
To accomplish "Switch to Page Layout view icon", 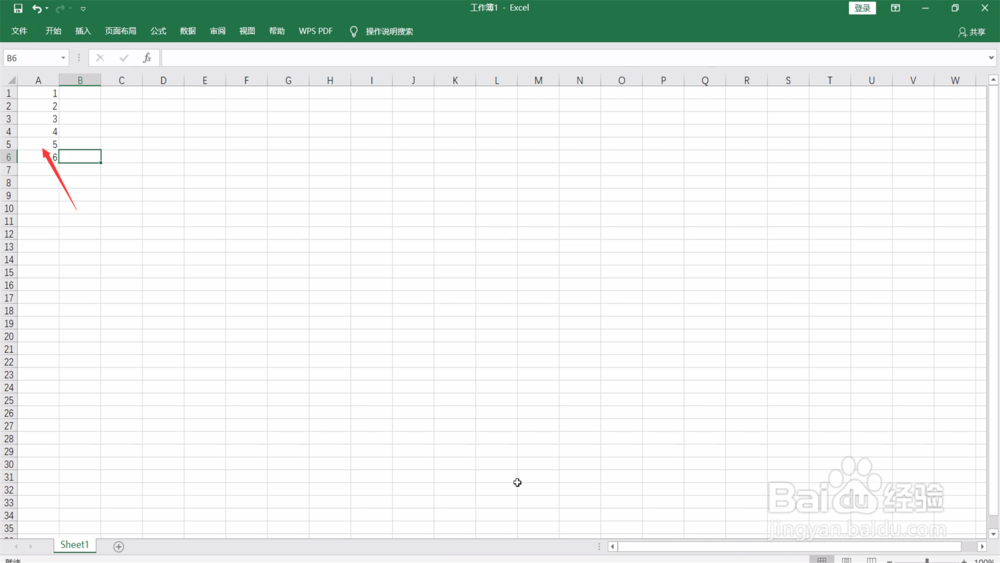I will tap(846, 560).
